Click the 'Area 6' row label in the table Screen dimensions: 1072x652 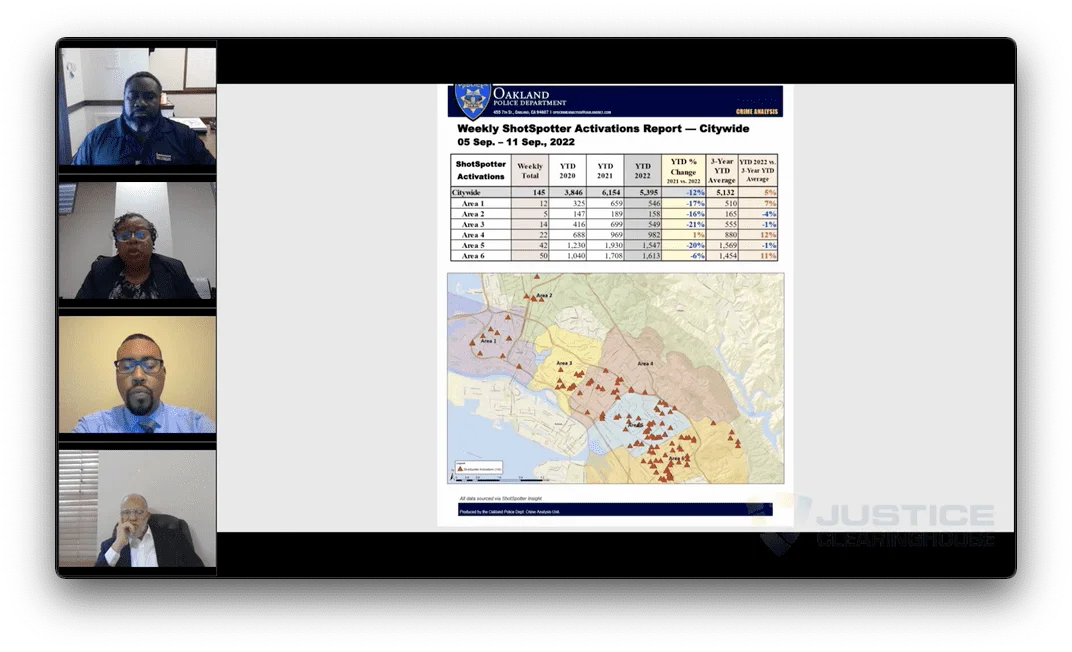[472, 256]
